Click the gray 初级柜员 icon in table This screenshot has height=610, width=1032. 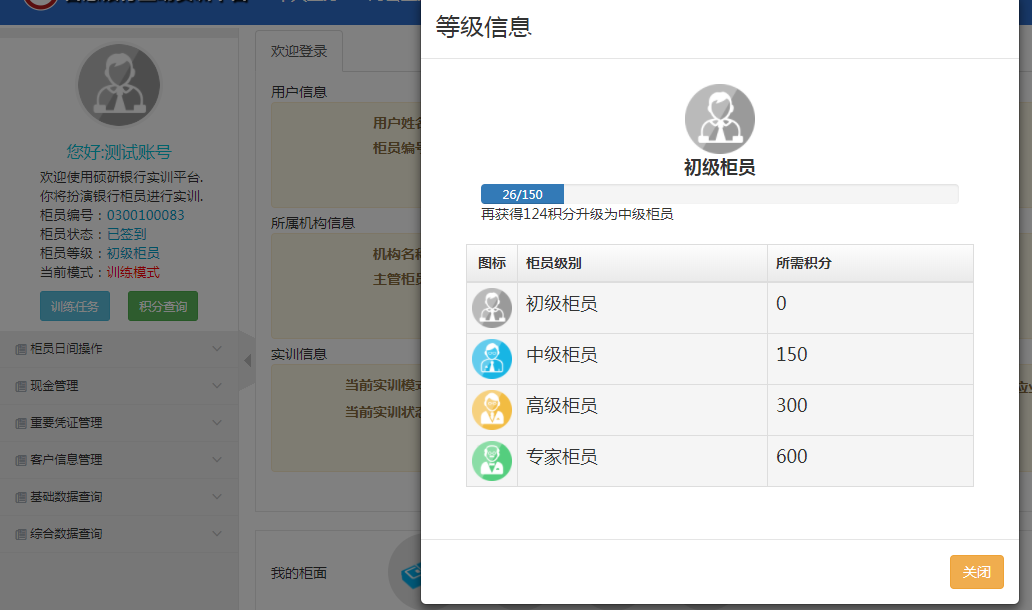491,308
